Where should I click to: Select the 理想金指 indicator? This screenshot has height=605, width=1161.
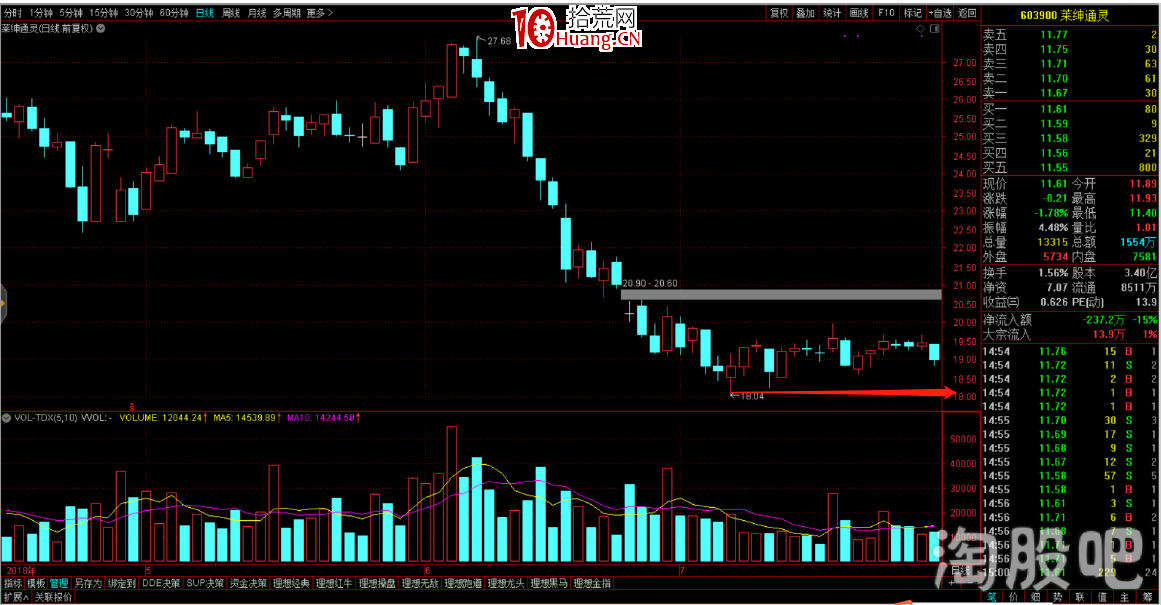[x=592, y=584]
